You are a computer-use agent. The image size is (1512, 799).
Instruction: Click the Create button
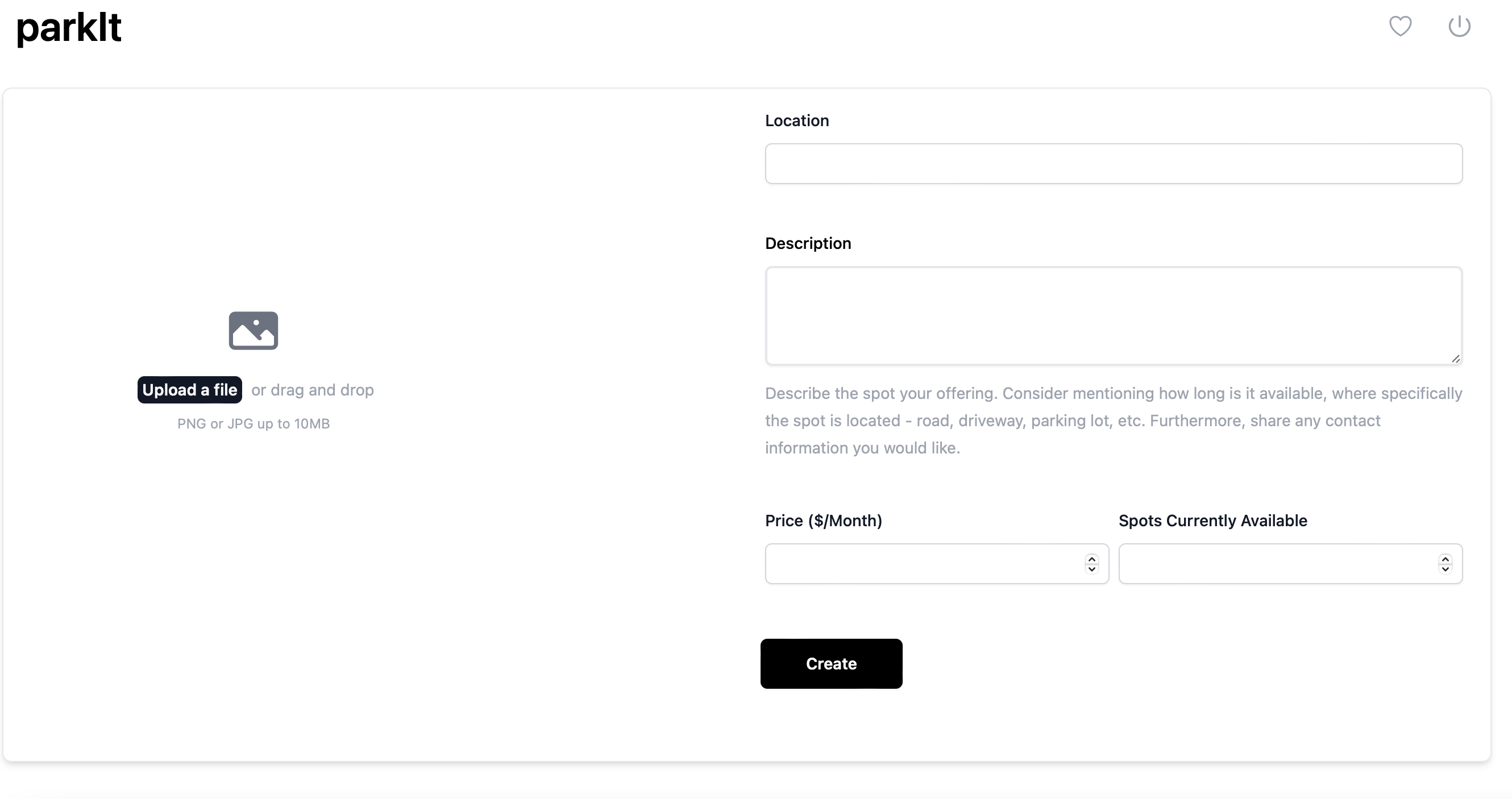(x=830, y=664)
